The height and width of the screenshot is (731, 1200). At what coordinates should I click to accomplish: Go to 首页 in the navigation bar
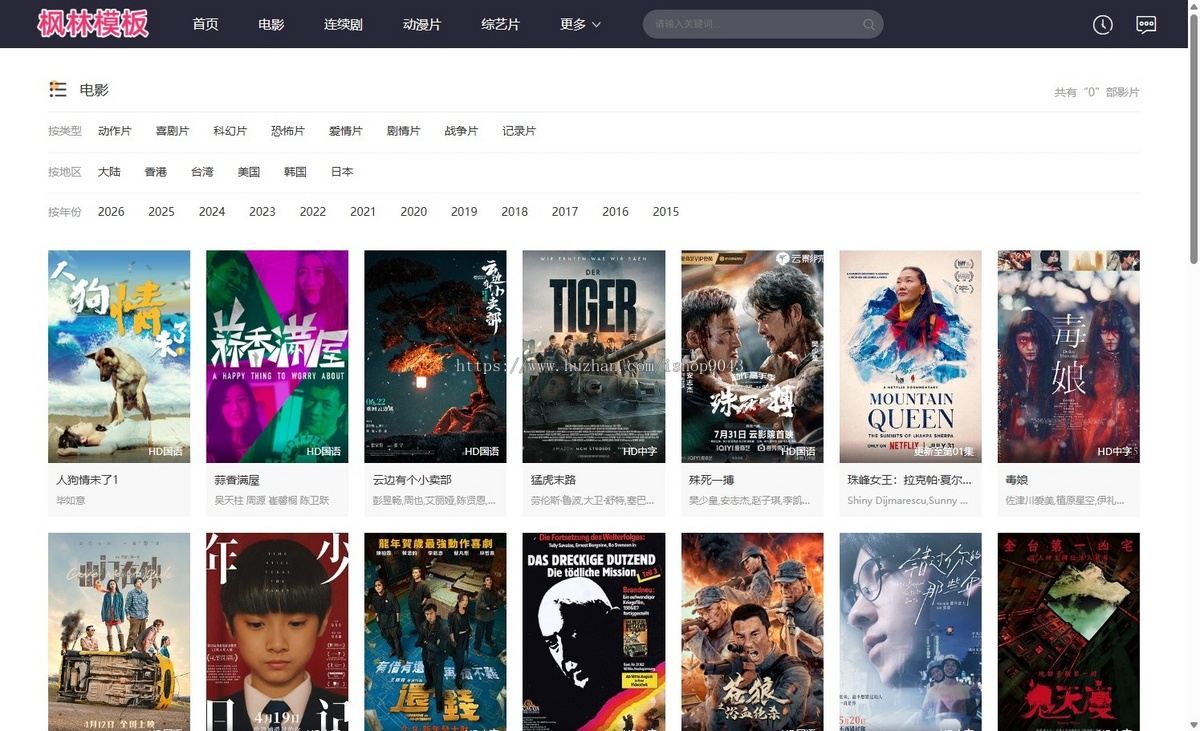coord(205,24)
